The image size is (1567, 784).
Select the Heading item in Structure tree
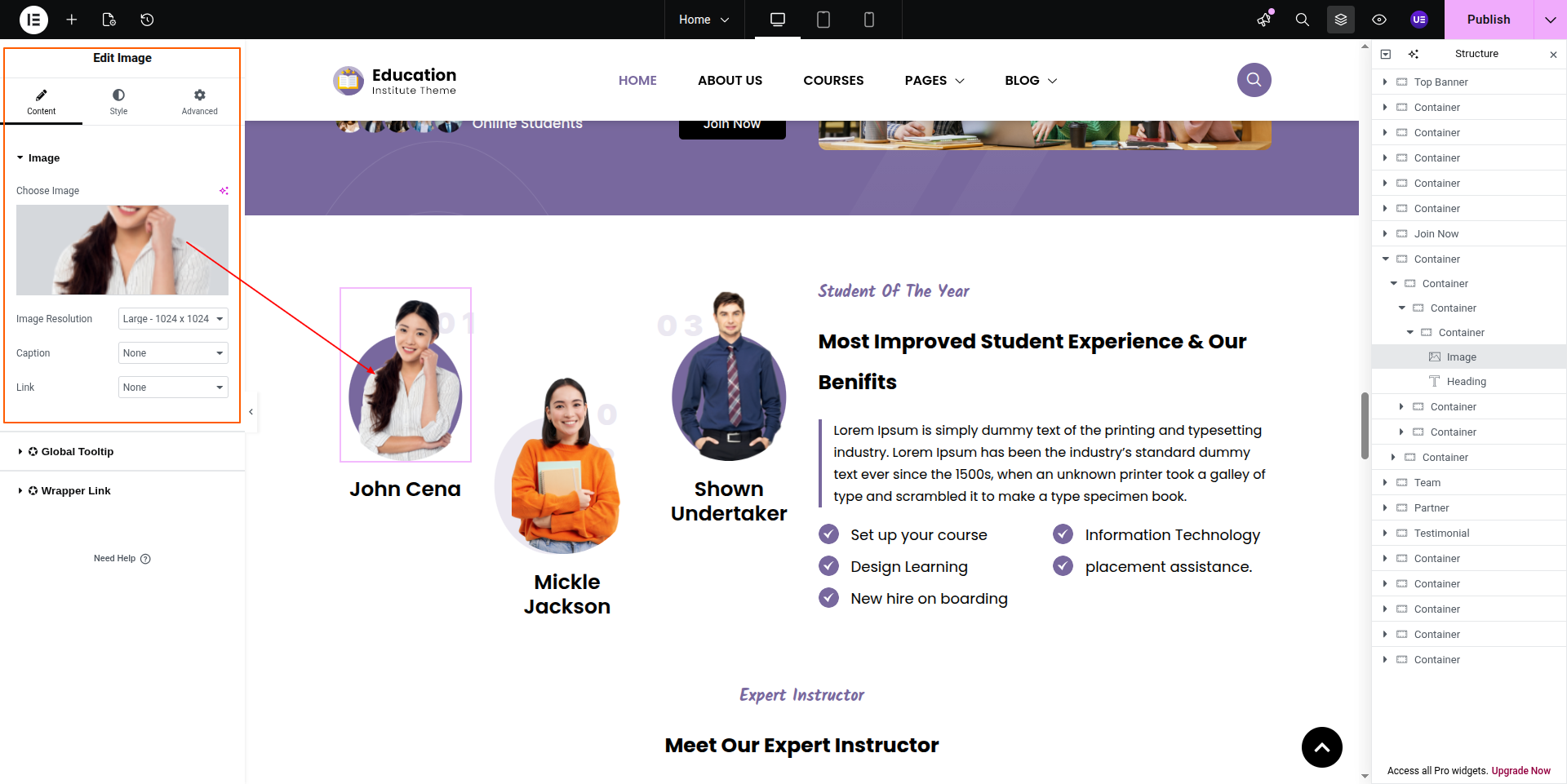pos(1466,382)
